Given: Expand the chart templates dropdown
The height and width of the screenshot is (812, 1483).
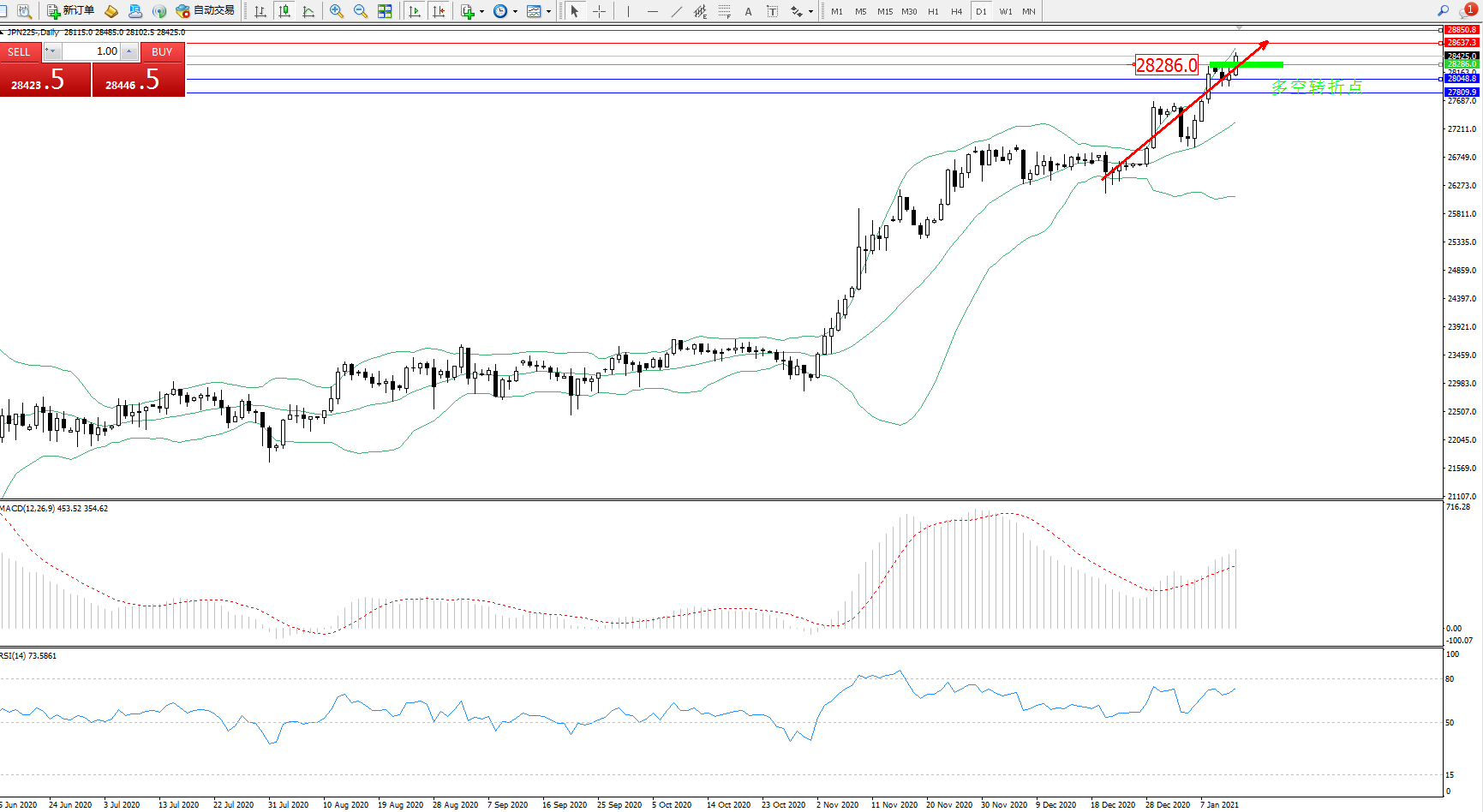Looking at the screenshot, I should pos(548,11).
